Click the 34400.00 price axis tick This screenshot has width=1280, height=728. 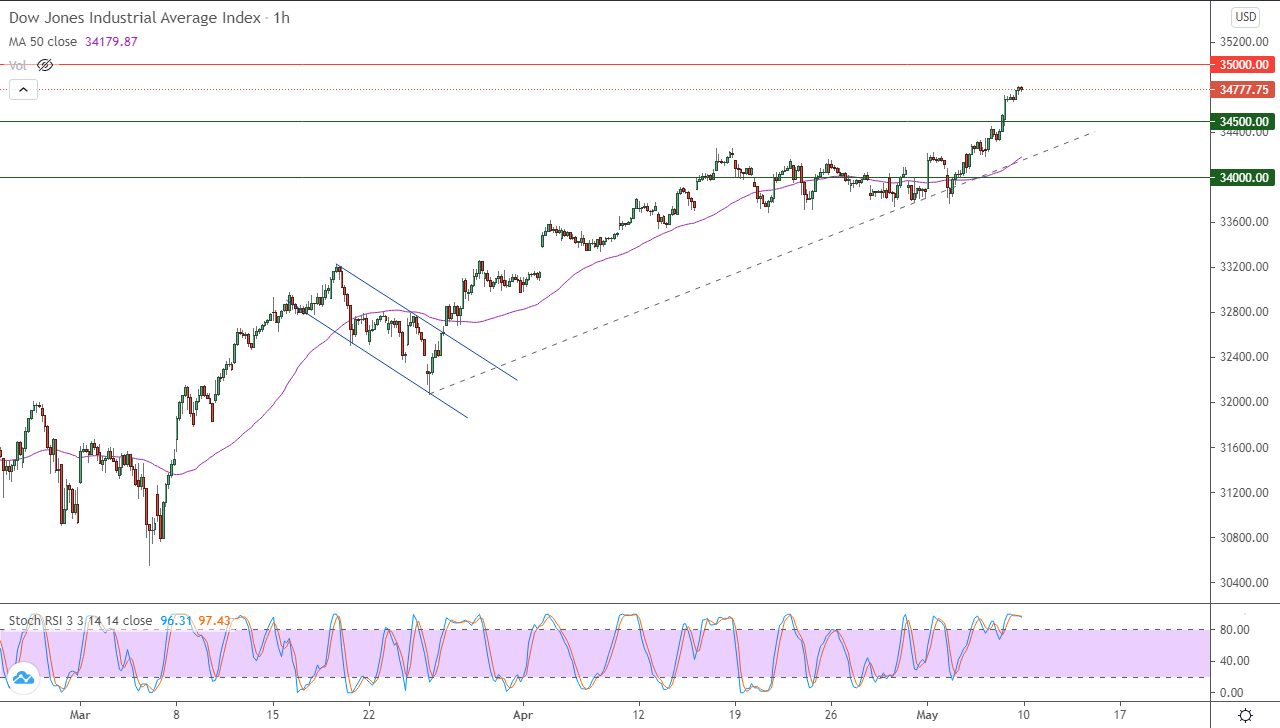(x=1243, y=133)
